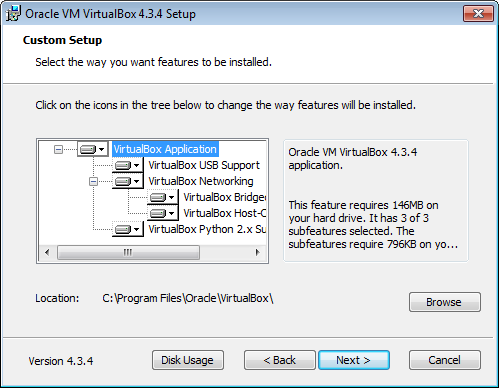Collapse the VirtualBox Application tree node
This screenshot has width=499, height=388.
[58, 149]
